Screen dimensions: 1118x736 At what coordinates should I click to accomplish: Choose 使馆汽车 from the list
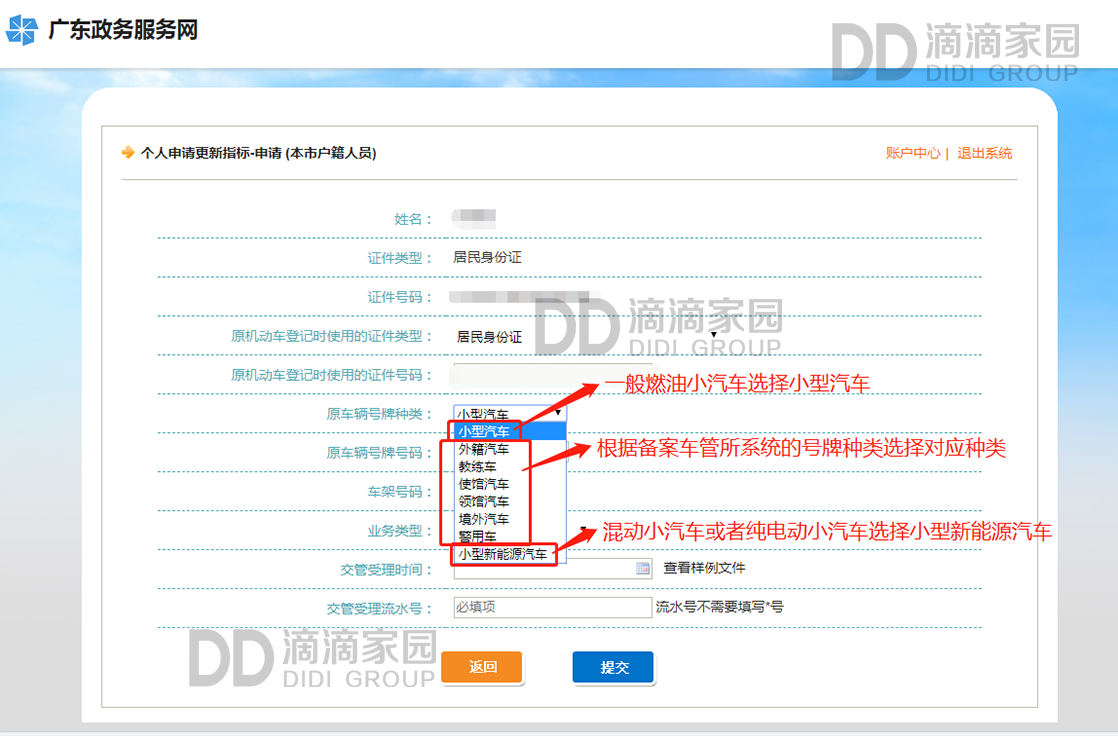point(510,484)
